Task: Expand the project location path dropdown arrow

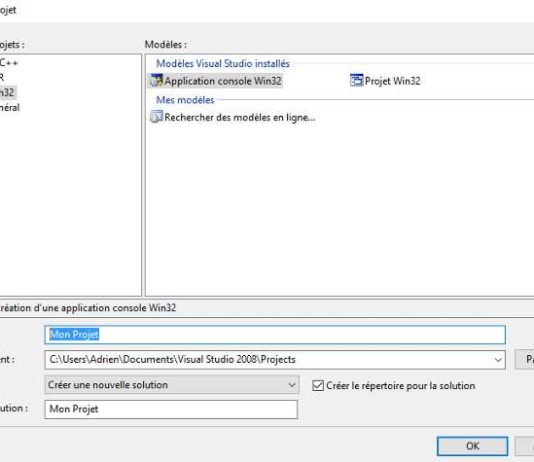Action: coord(498,360)
